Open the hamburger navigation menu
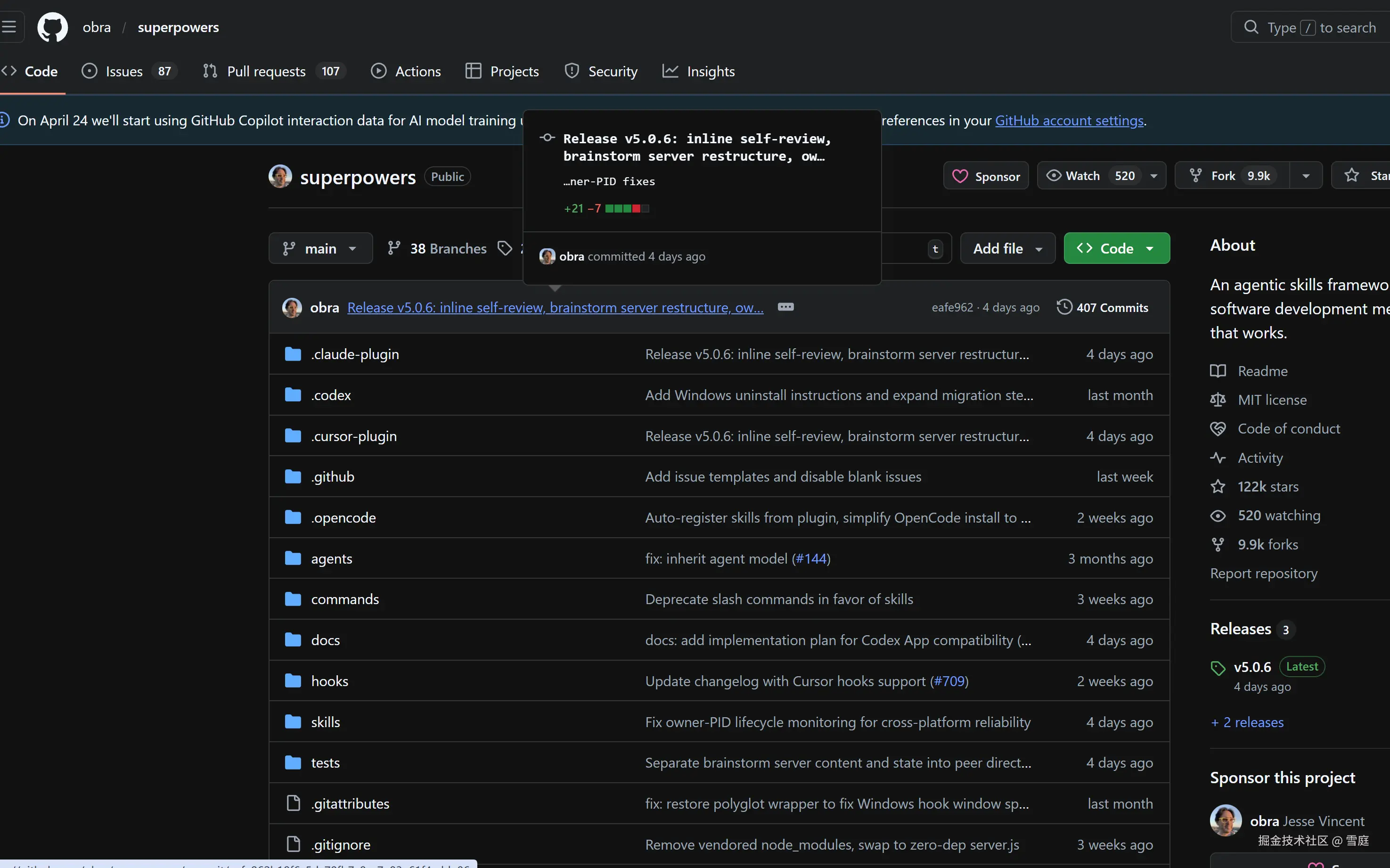This screenshot has width=1390, height=868. [x=9, y=27]
